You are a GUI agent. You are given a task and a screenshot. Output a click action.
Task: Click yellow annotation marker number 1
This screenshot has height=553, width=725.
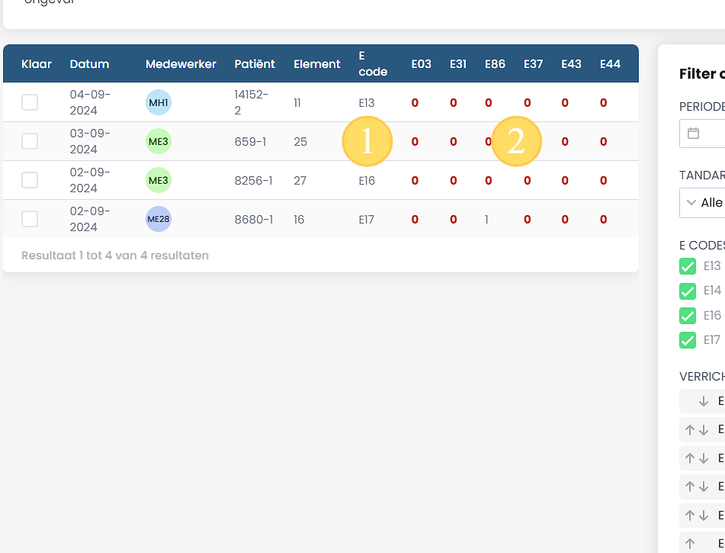367,141
